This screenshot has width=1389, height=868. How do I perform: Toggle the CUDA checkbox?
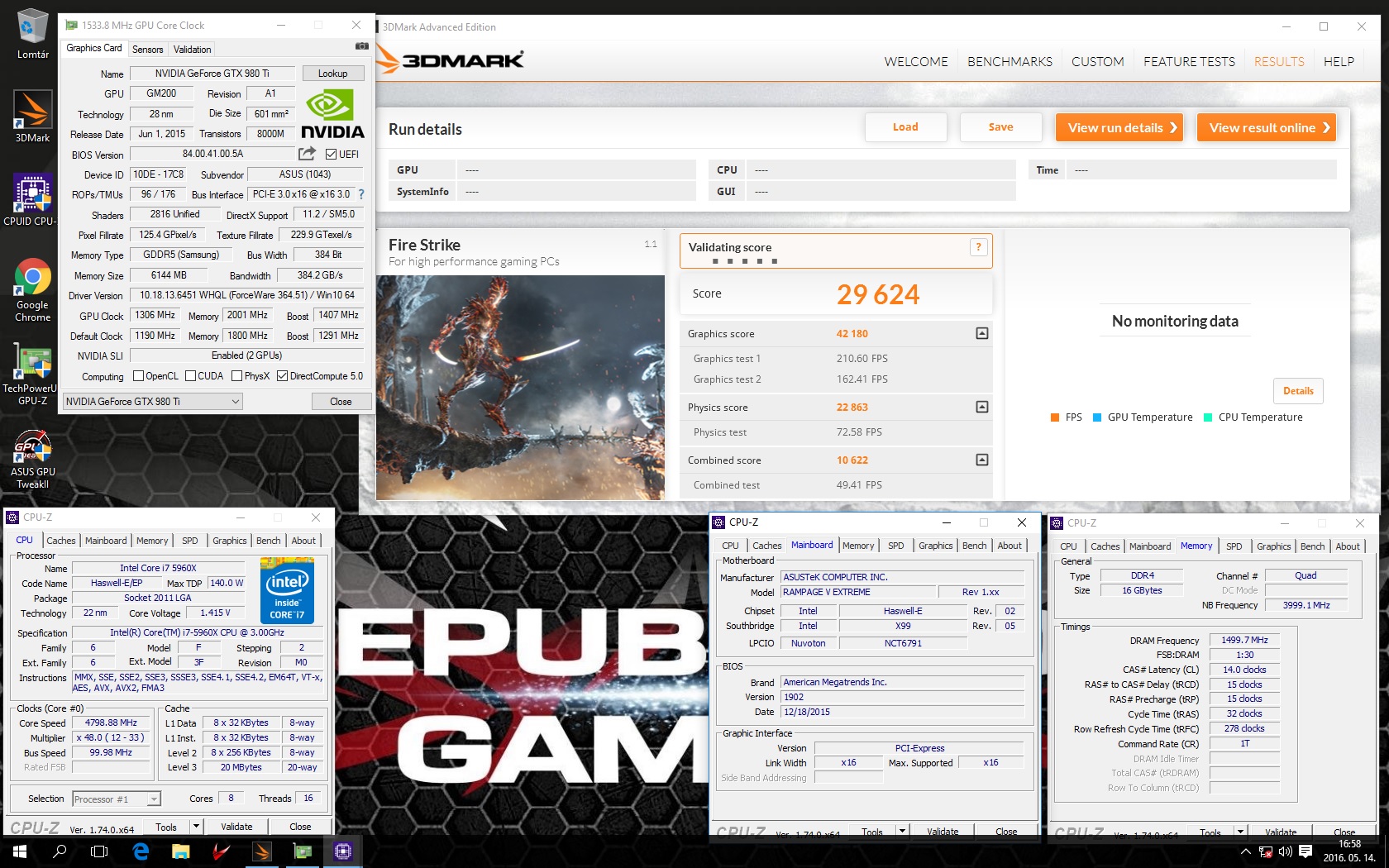pyautogui.click(x=190, y=376)
